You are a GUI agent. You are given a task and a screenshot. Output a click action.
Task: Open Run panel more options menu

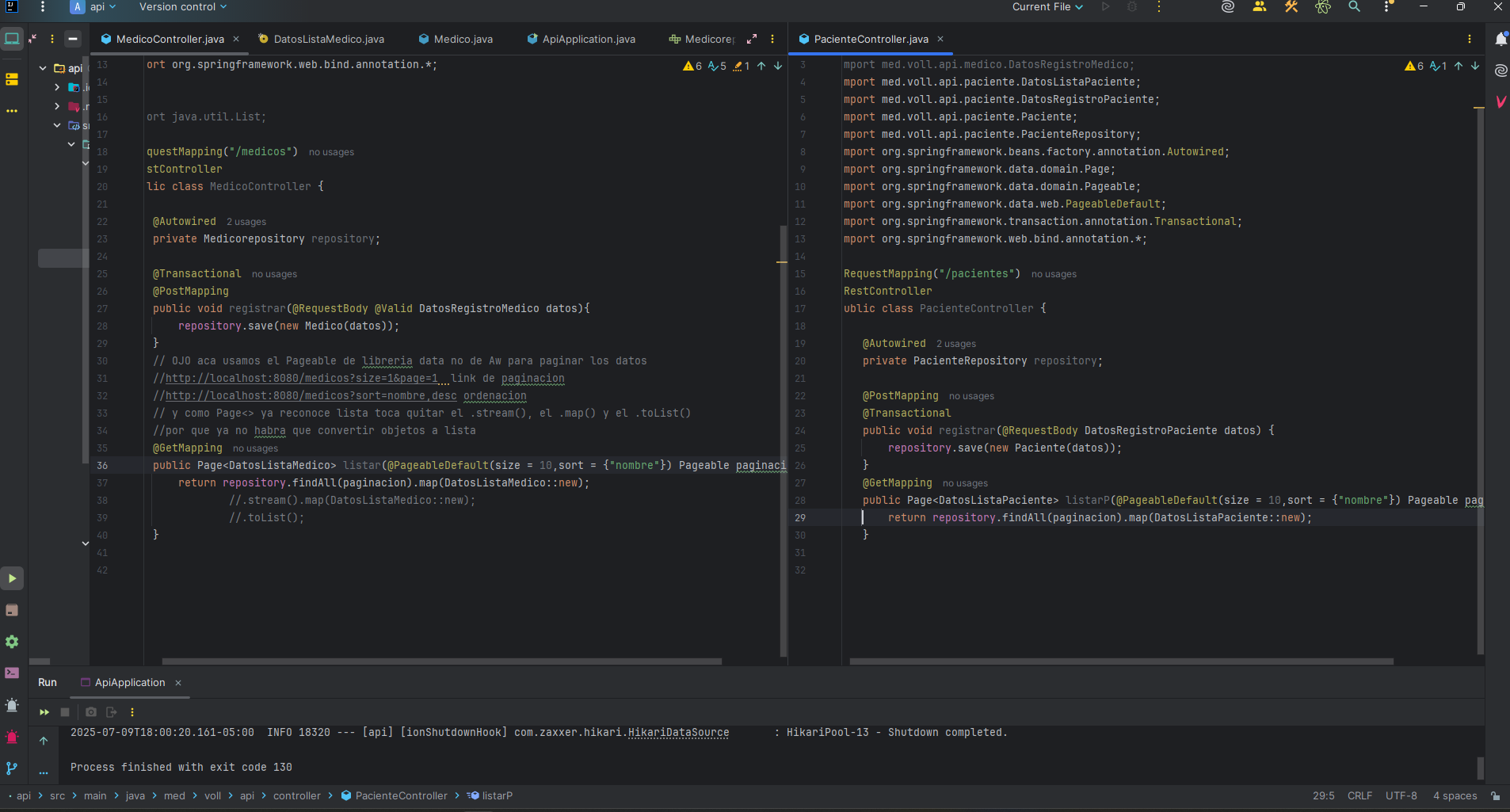click(x=132, y=712)
